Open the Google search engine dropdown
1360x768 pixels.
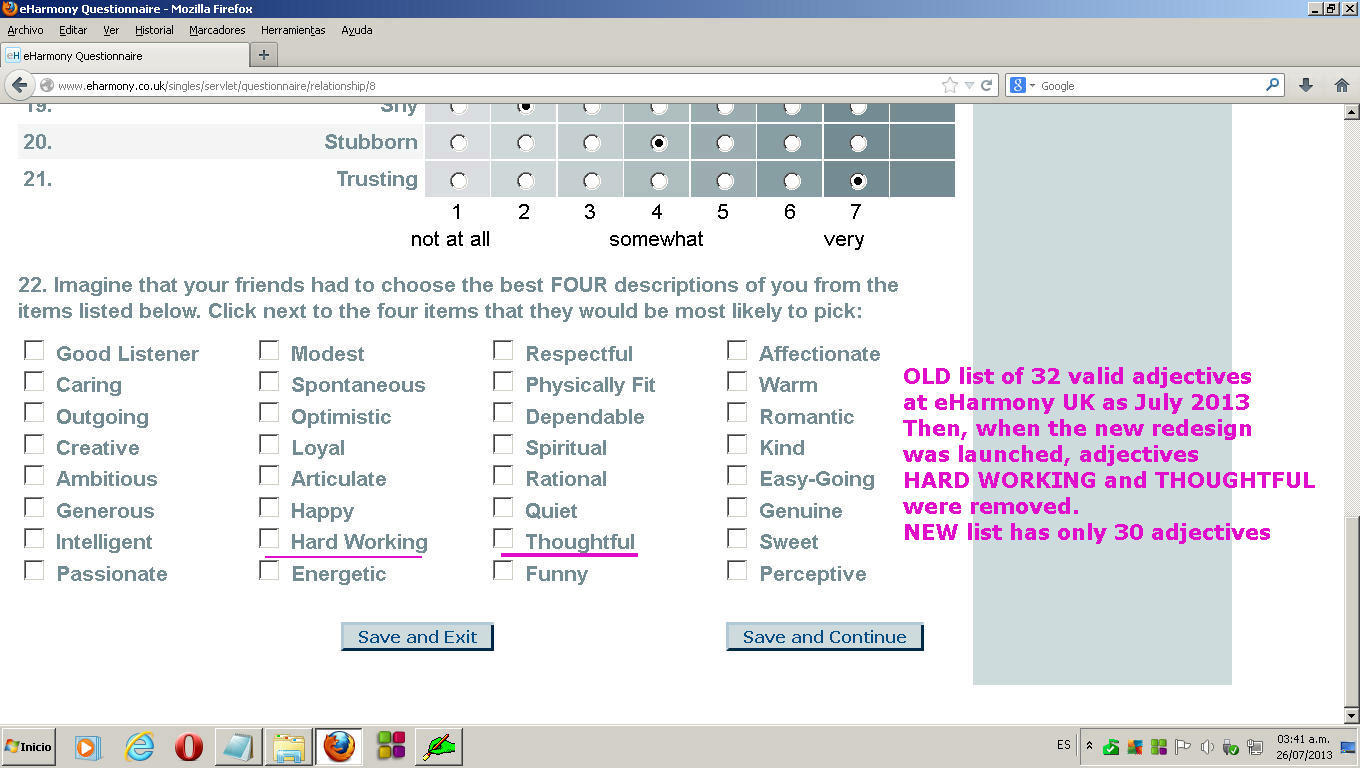pos(1024,86)
